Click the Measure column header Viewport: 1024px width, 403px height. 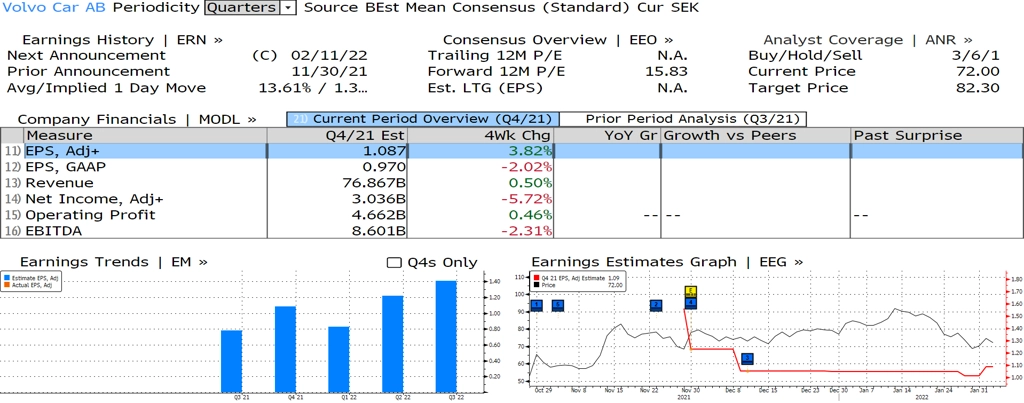(145, 135)
